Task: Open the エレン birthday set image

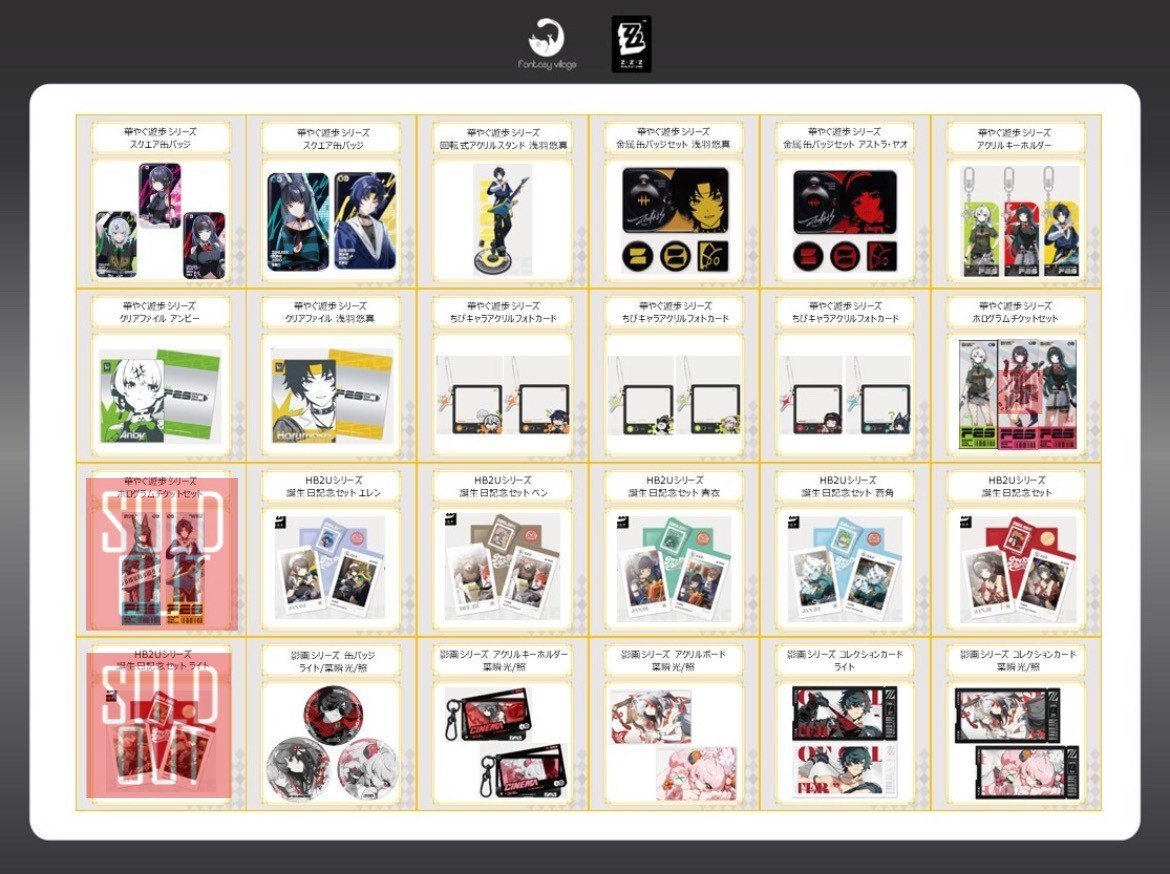Action: pos(331,569)
